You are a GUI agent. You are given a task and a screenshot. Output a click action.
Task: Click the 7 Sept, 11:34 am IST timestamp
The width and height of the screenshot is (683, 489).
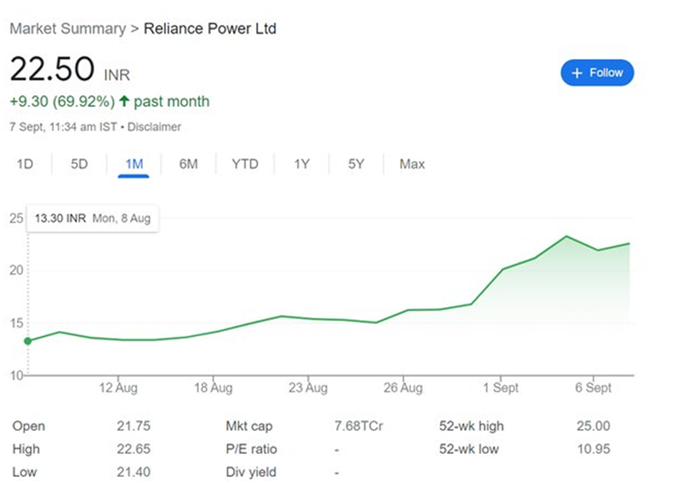tap(63, 127)
